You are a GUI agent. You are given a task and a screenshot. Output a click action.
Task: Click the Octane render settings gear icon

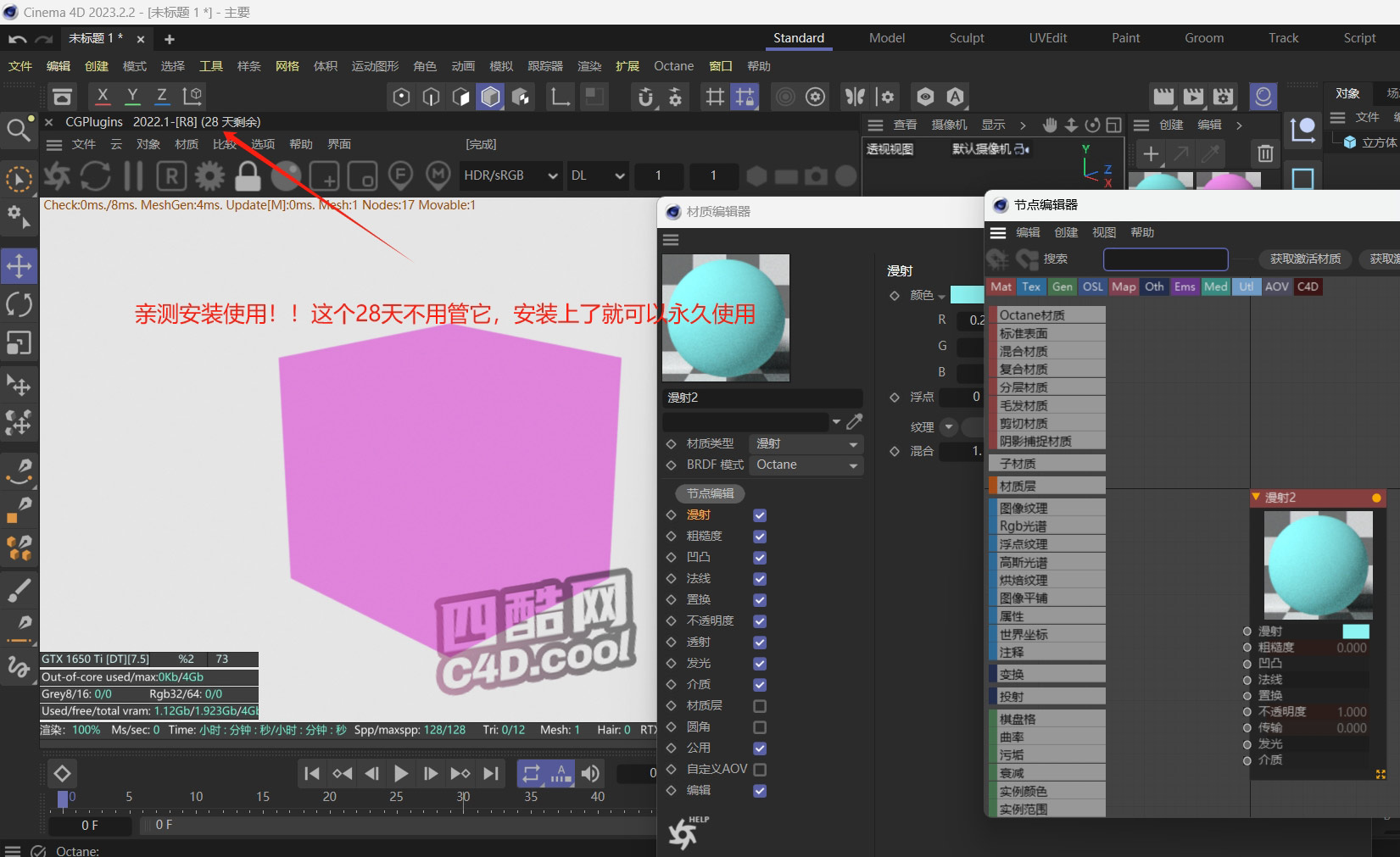click(209, 175)
